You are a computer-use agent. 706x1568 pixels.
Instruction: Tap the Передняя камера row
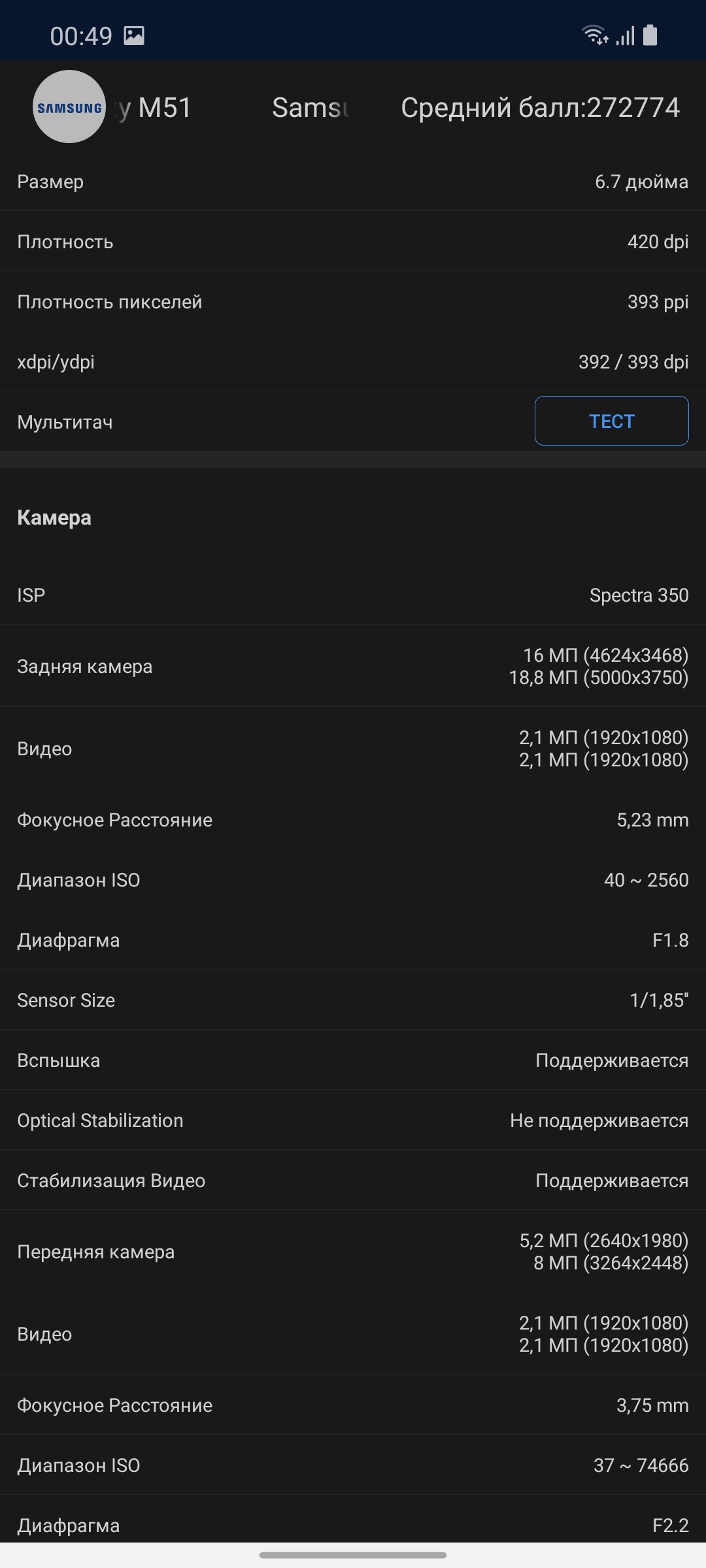(353, 1252)
